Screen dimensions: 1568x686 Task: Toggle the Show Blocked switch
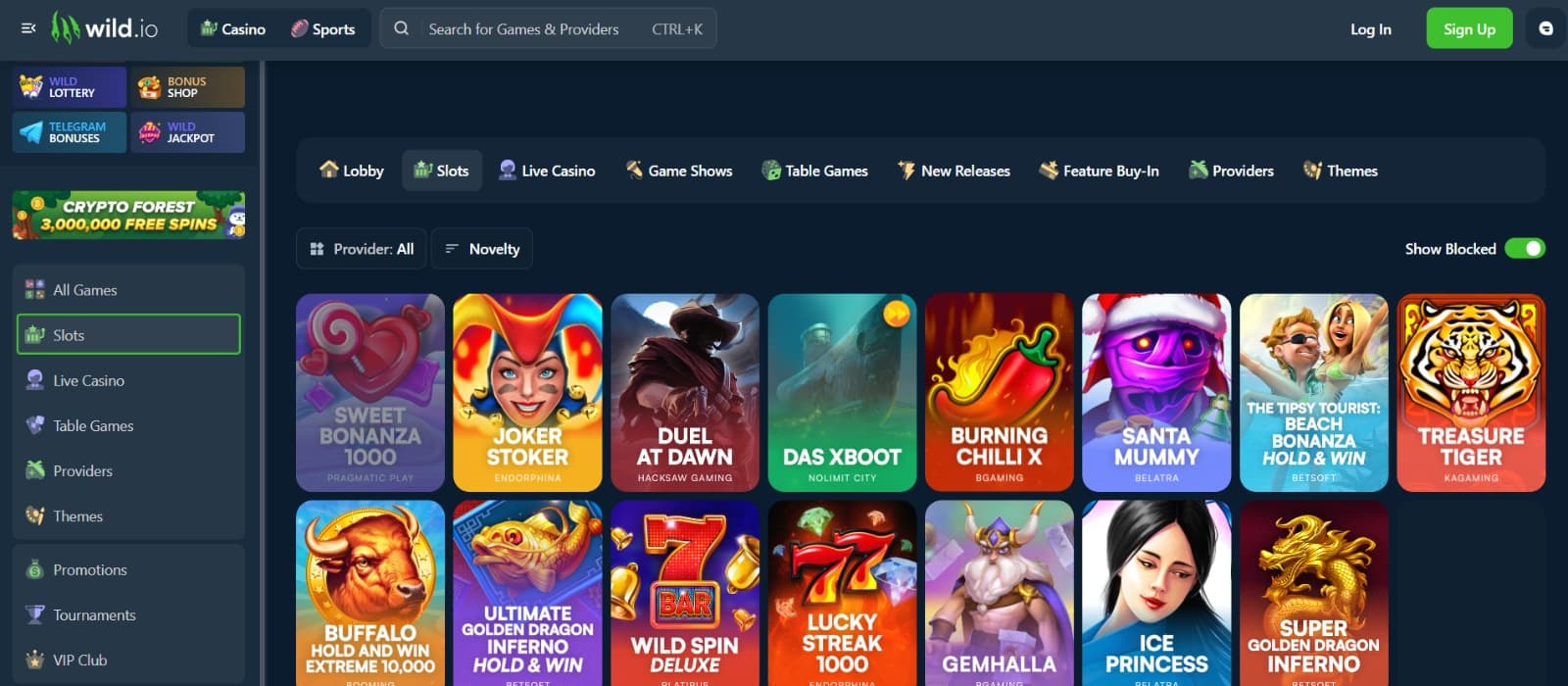[x=1525, y=249]
